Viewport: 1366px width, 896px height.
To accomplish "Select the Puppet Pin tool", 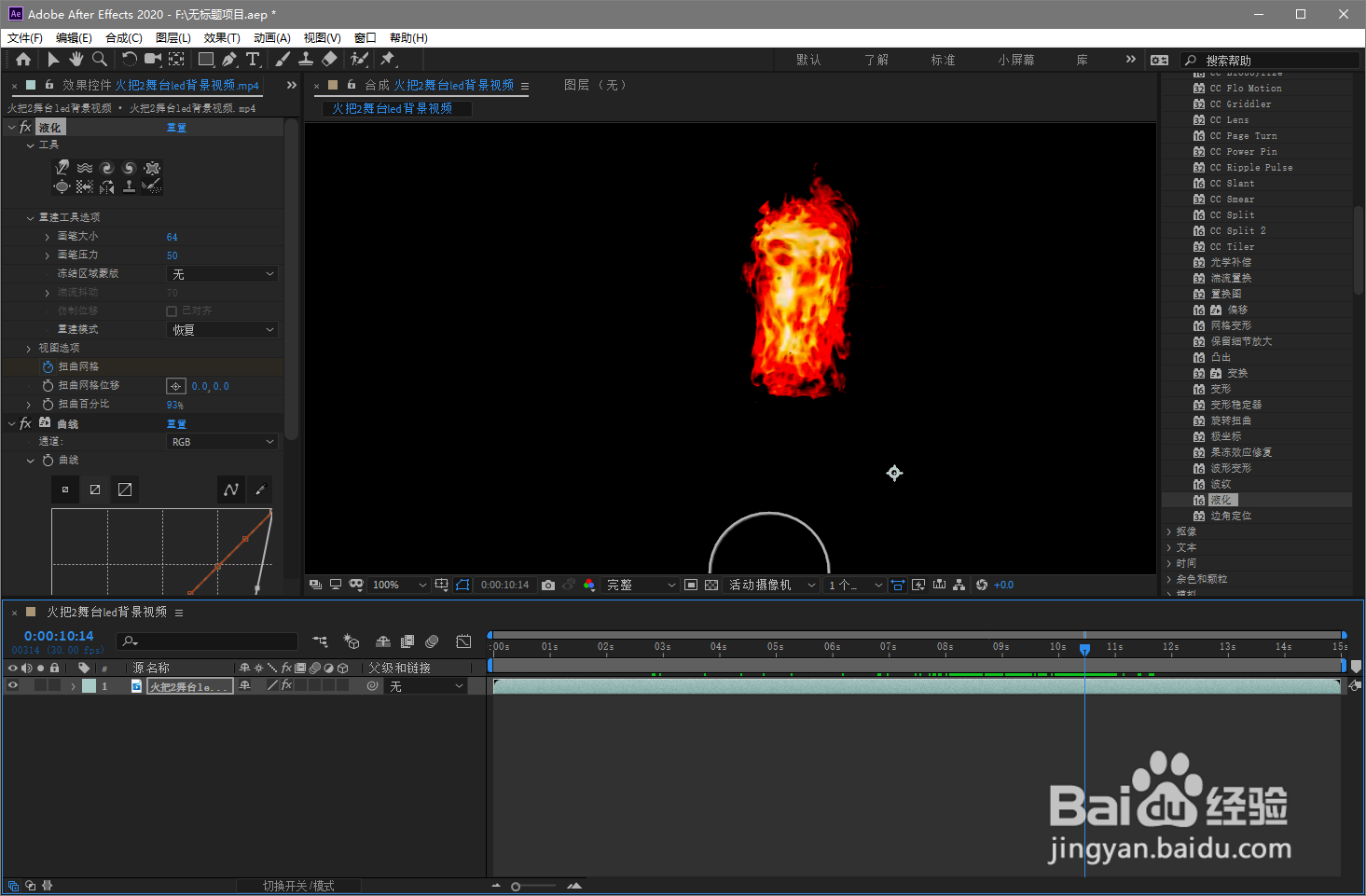I will coord(388,59).
